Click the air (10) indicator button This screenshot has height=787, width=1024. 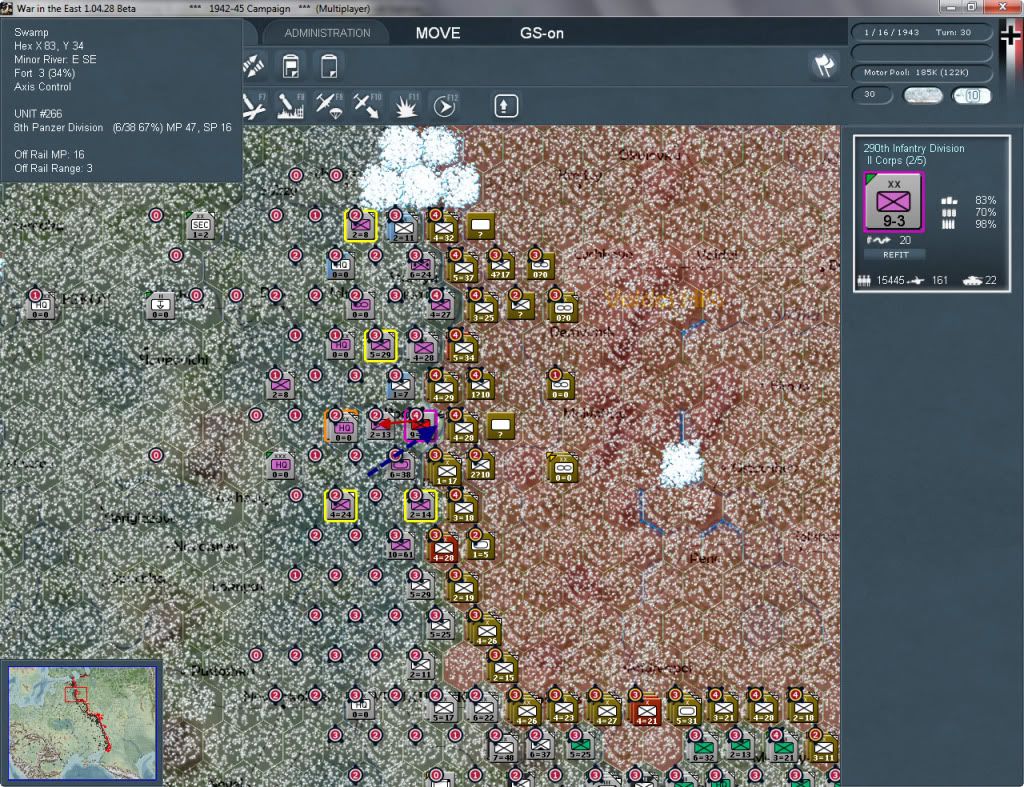(971, 95)
